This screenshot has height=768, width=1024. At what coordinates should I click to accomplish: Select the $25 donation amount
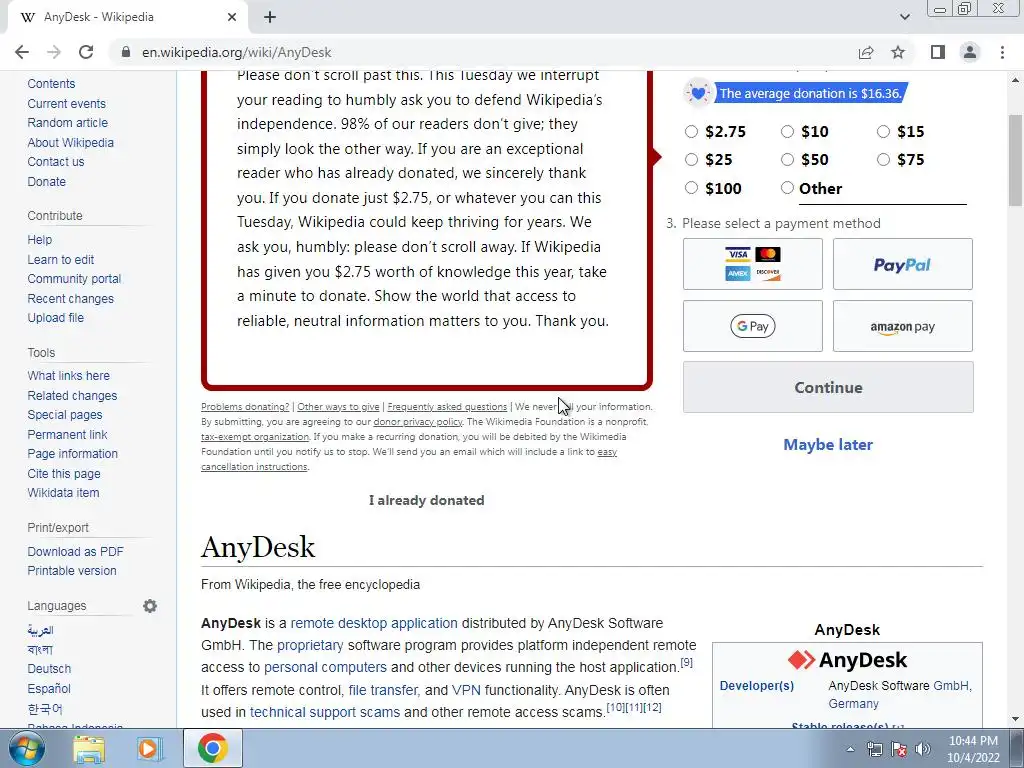click(691, 159)
